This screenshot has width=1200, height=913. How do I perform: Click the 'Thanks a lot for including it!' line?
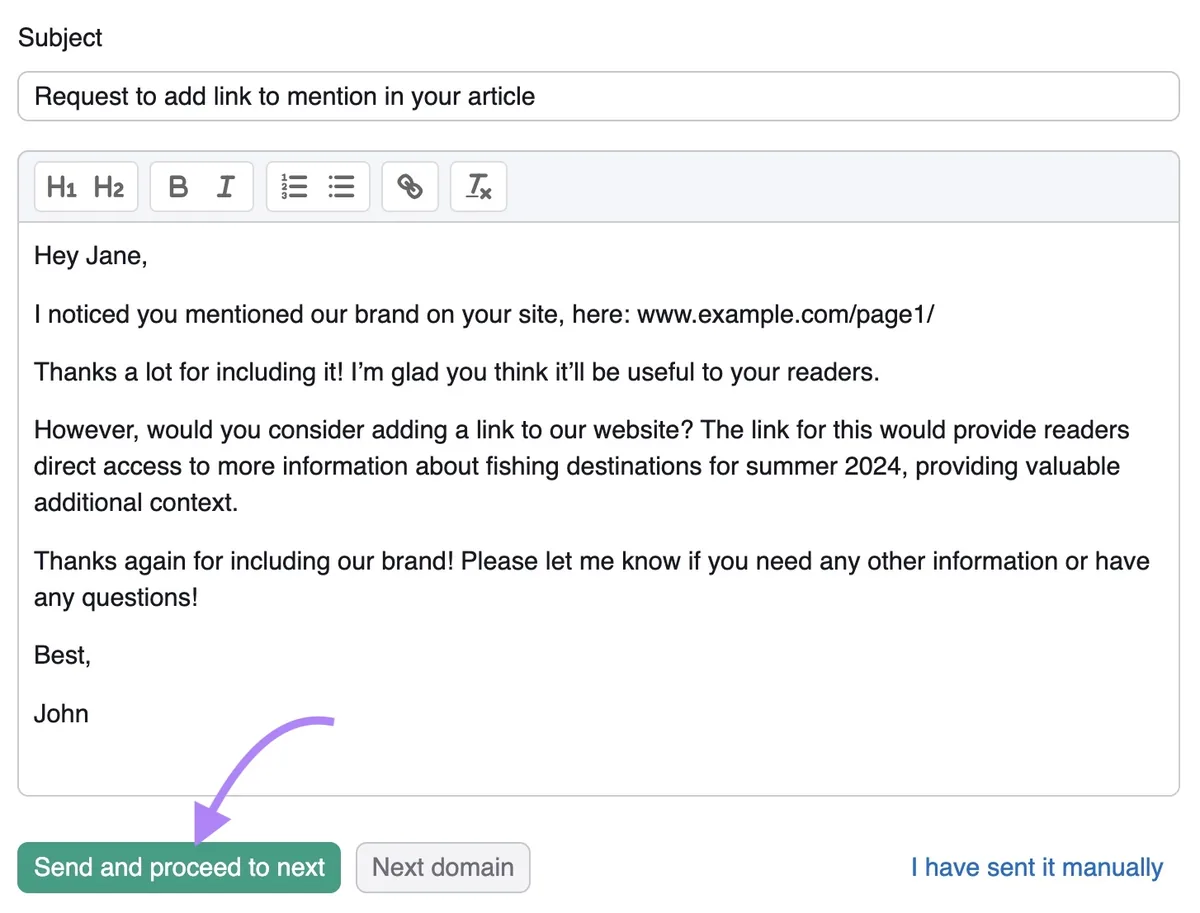[457, 372]
